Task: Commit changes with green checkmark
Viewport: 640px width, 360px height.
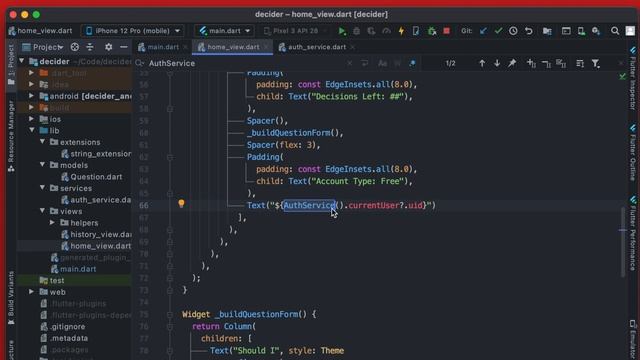Action: tap(498, 31)
